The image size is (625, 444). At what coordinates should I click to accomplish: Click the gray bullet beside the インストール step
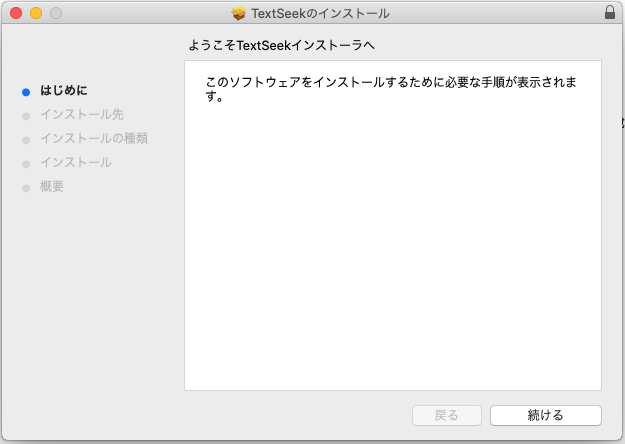(x=26, y=163)
